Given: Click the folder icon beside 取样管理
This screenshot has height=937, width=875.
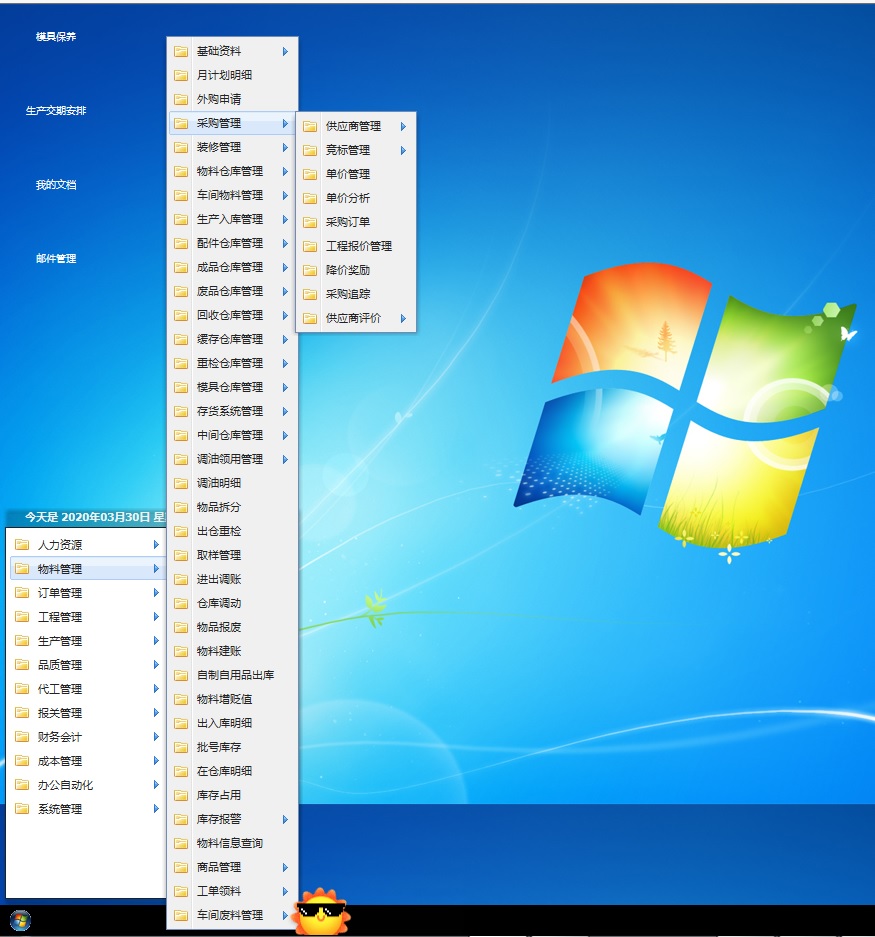Looking at the screenshot, I should coord(180,555).
